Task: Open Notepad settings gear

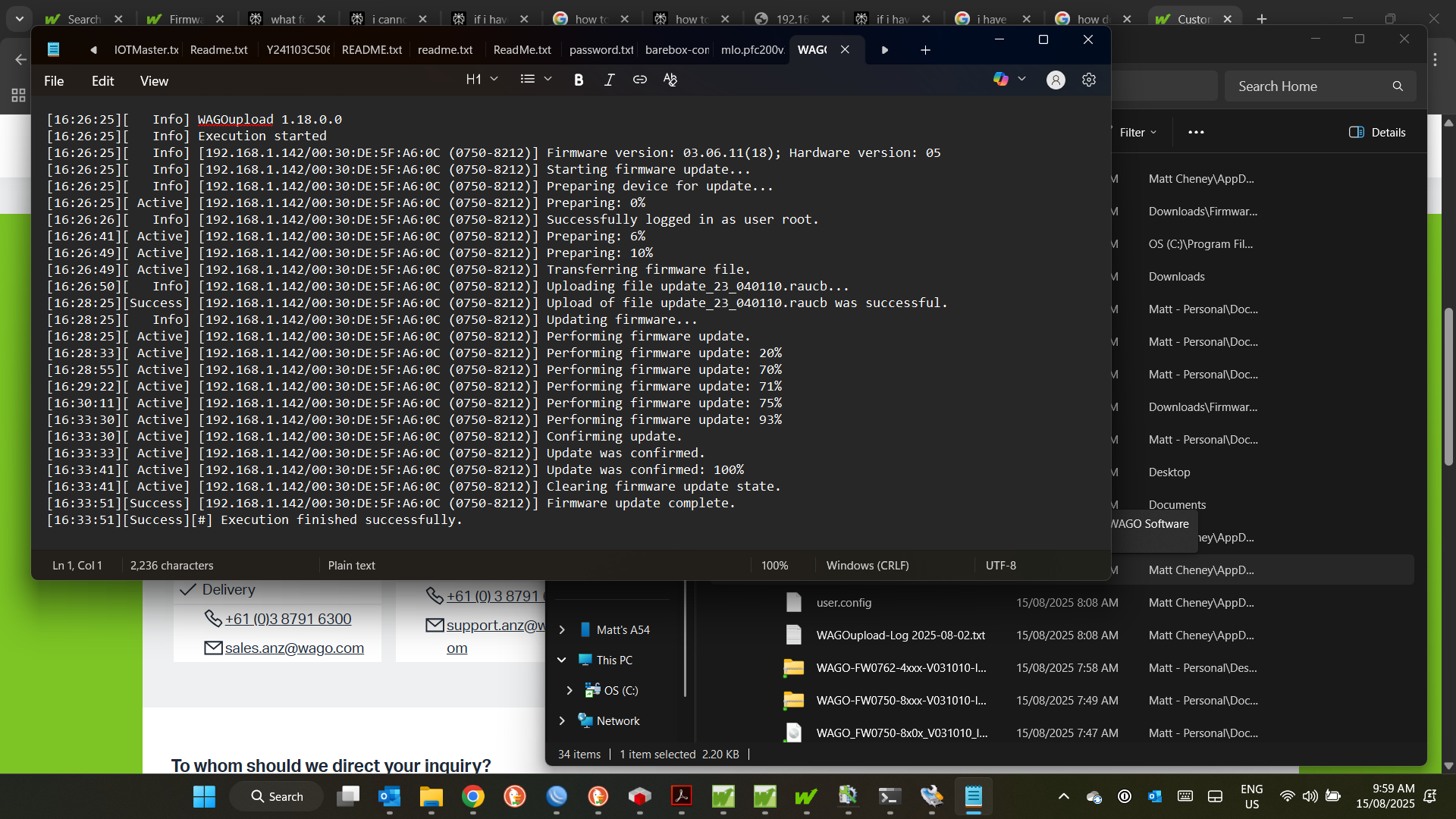Action: [x=1089, y=80]
